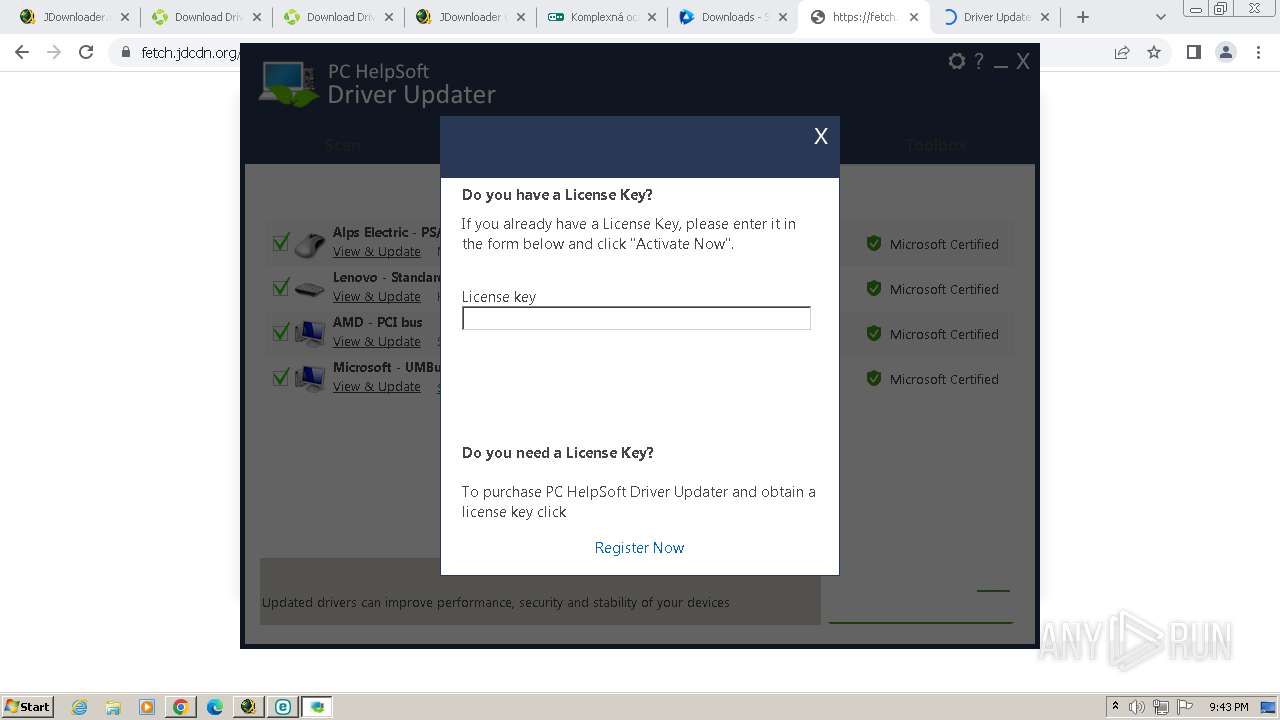Viewport: 1280px width, 720px height.
Task: Close the https://fetch browser tab
Action: point(914,17)
